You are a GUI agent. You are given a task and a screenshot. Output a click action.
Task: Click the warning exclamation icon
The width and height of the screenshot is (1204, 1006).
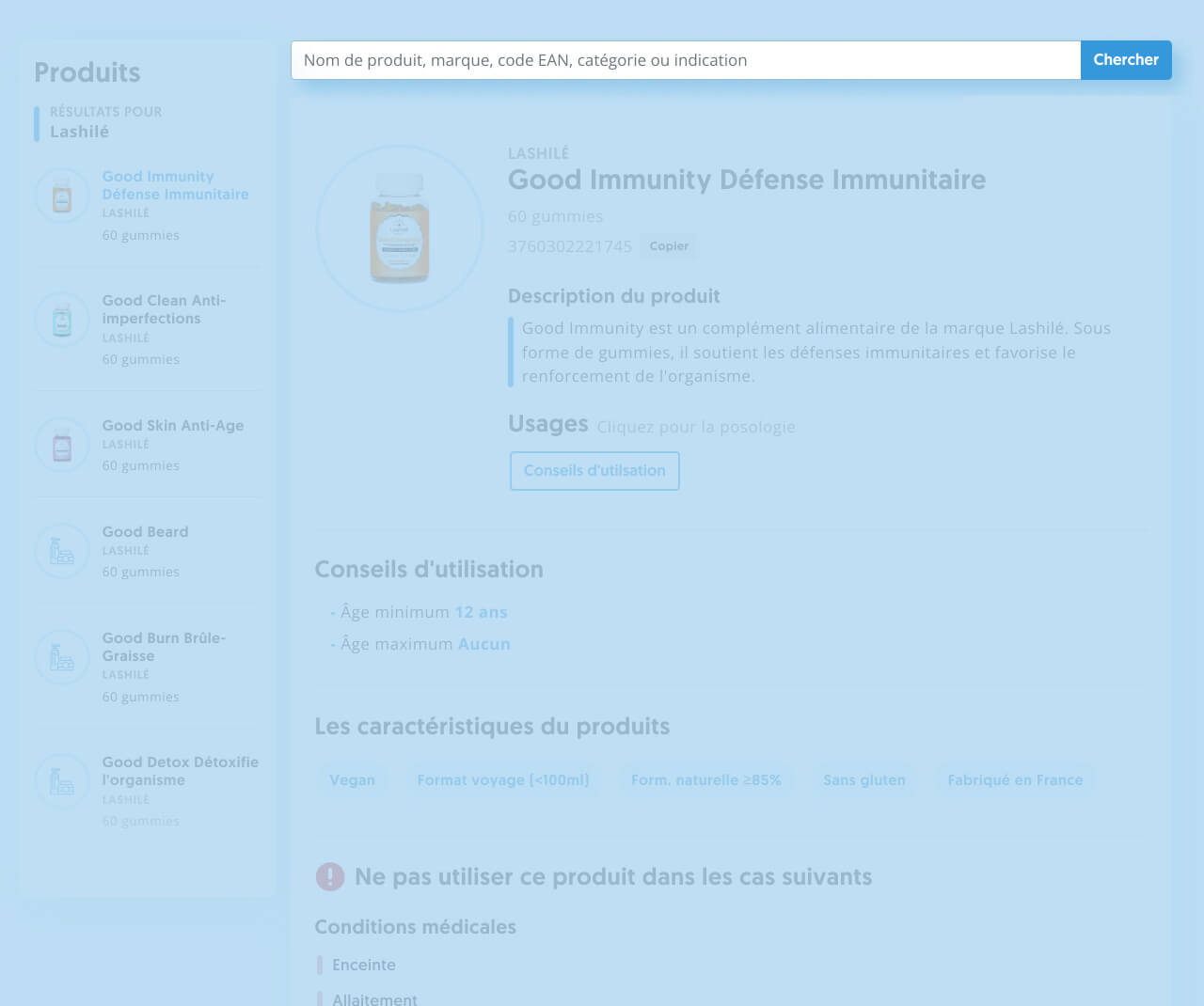330,877
